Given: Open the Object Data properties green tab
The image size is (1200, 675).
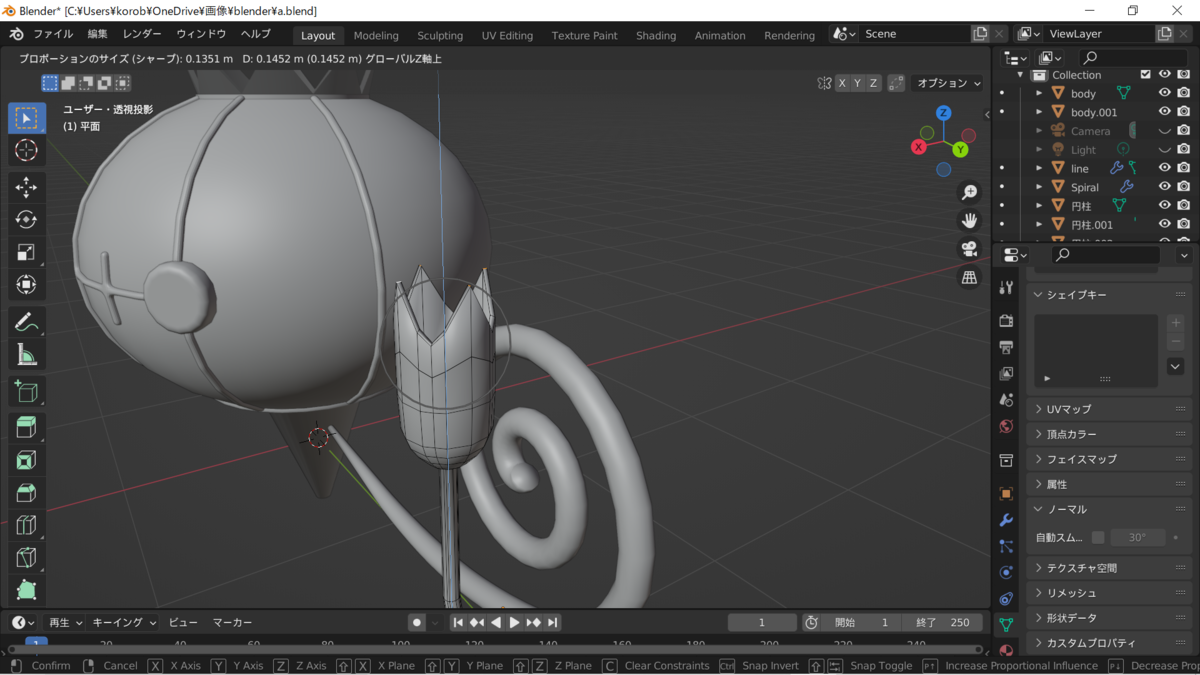Looking at the screenshot, I should click(x=1006, y=624).
